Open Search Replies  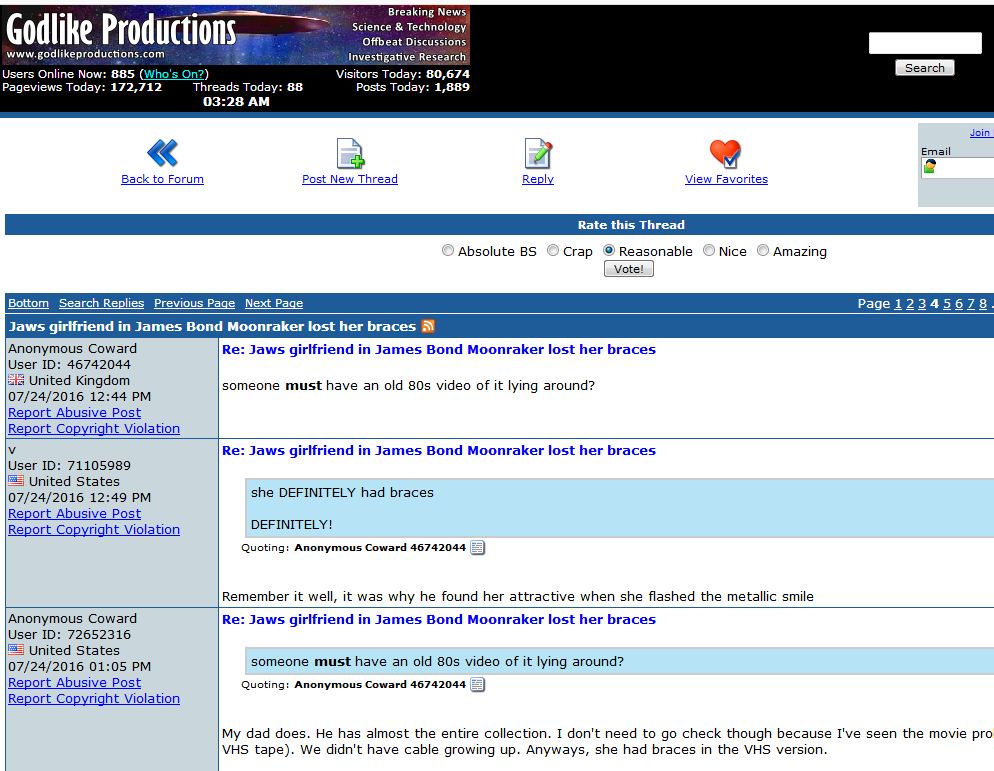101,303
